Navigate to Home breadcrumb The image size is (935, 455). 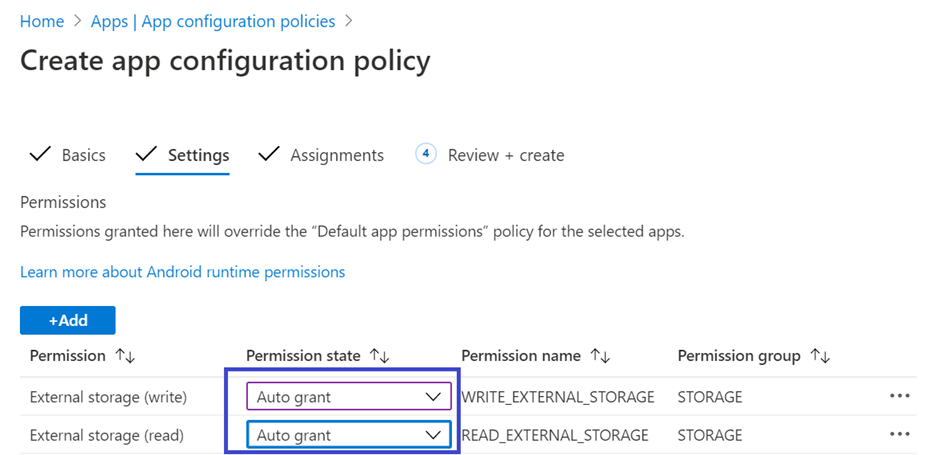coord(42,21)
